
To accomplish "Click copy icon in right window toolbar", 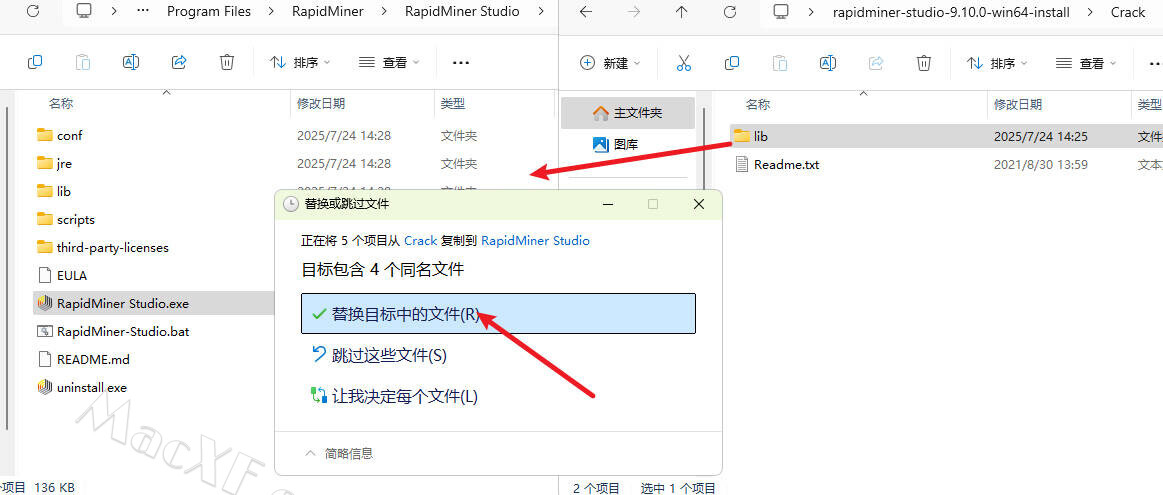I will [732, 63].
